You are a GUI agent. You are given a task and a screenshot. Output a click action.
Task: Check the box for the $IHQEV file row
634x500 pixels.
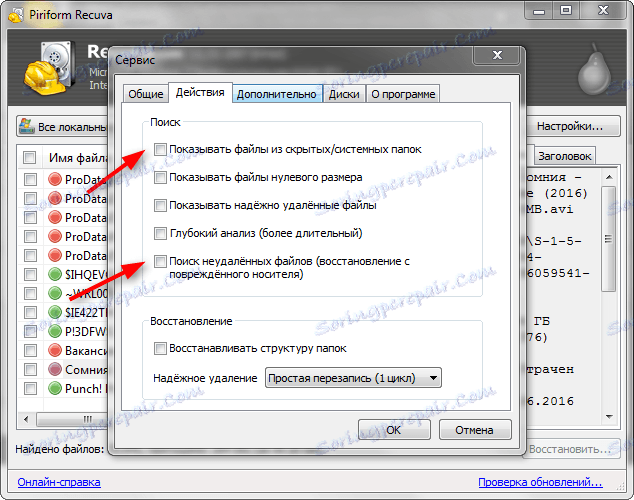[30, 274]
